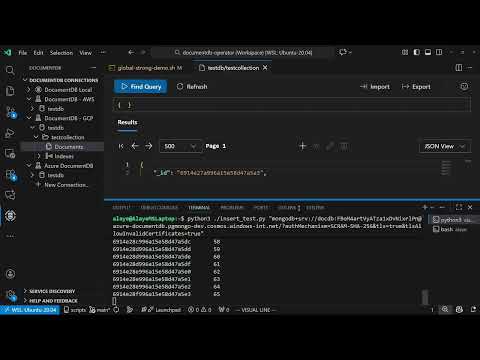480x360 pixels.
Task: Go to first results page
Action: pos(121,146)
